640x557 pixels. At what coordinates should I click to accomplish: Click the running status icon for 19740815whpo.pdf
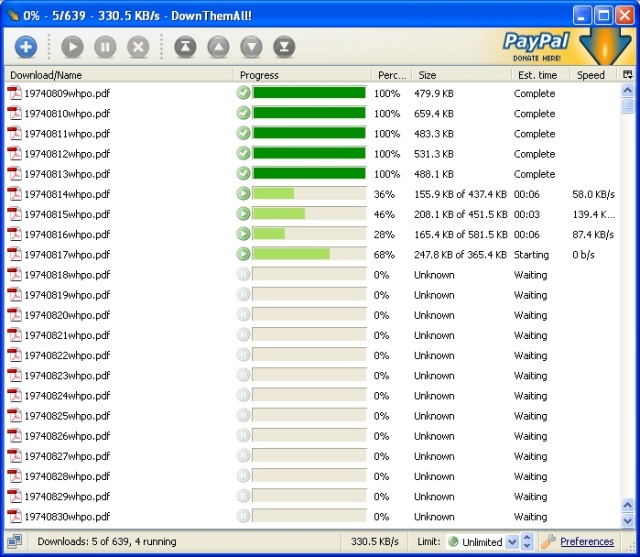243,213
